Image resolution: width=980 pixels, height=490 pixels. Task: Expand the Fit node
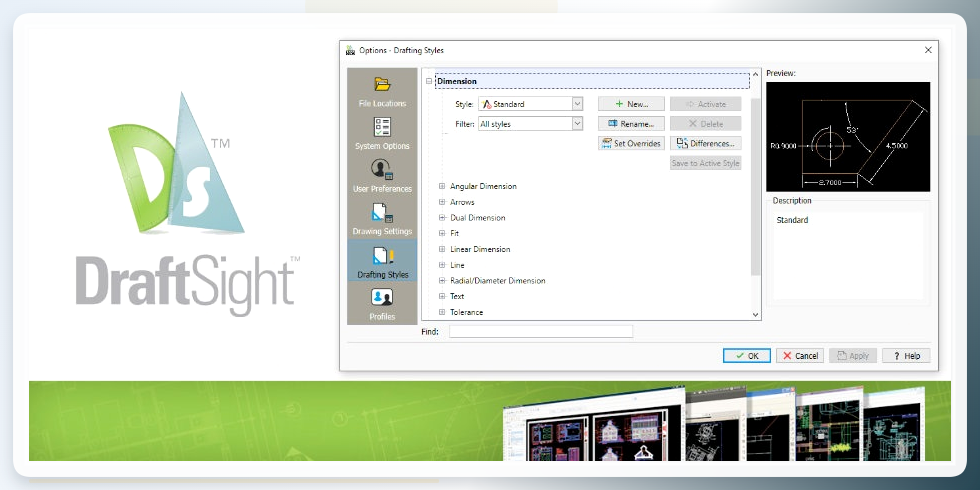(x=442, y=233)
